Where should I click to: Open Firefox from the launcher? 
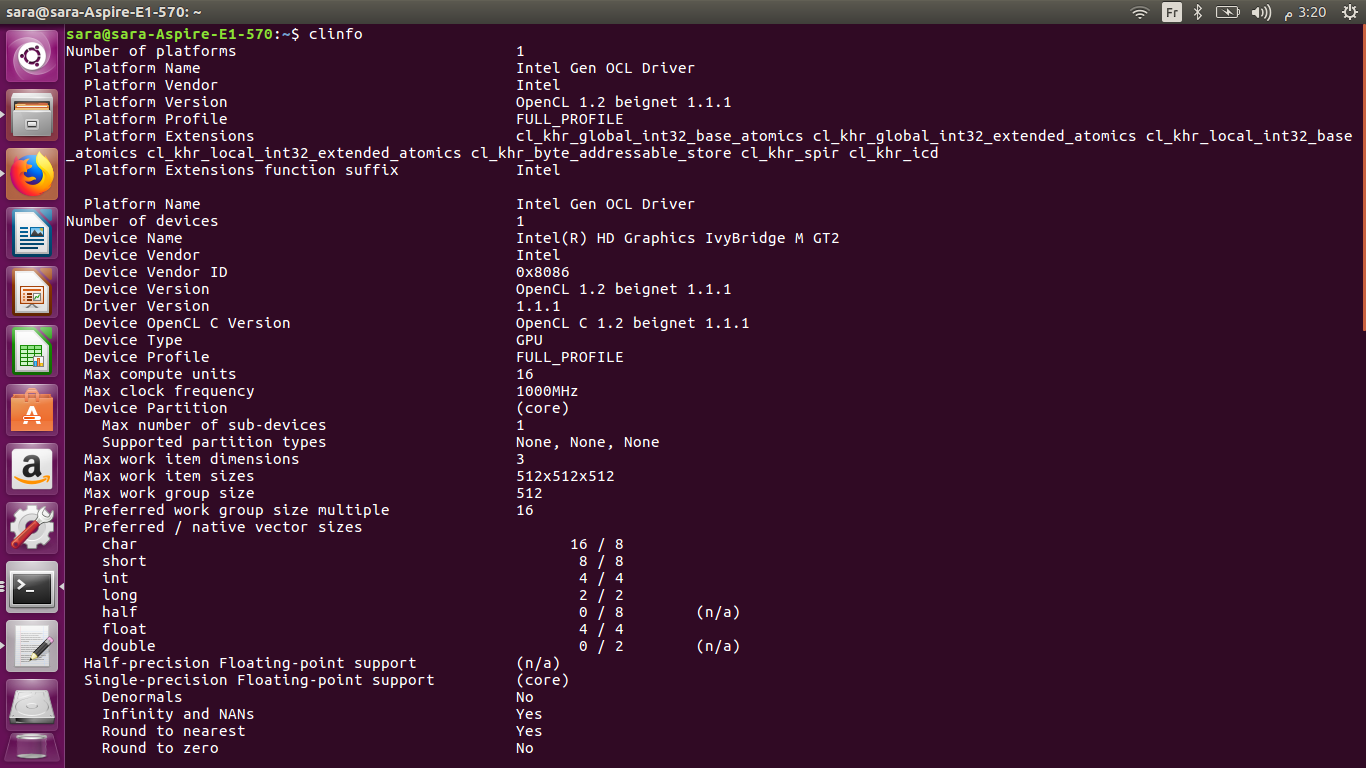click(x=32, y=173)
